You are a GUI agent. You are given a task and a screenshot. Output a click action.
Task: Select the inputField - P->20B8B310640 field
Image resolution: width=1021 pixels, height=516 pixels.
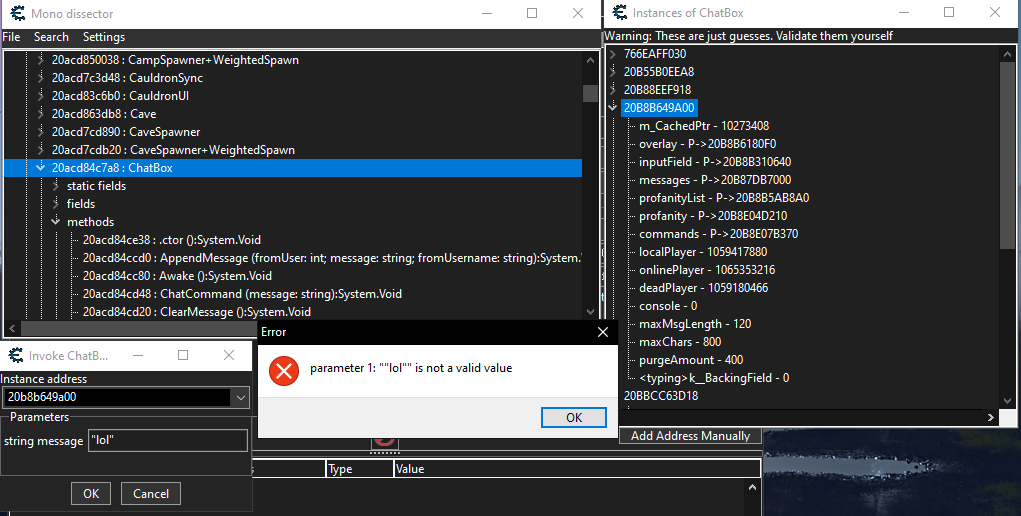coord(715,162)
